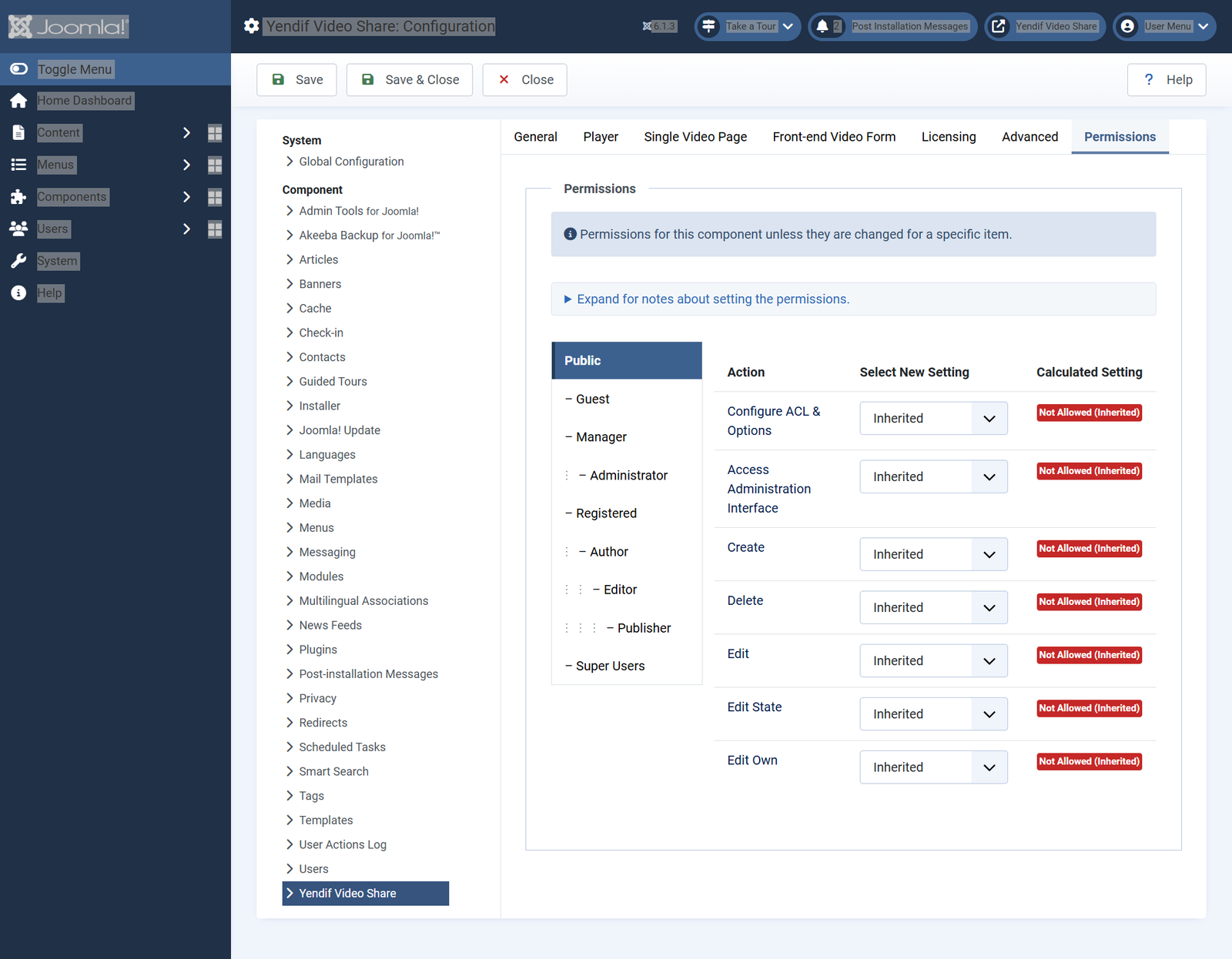Screen dimensions: 1232x959
Task: Open Home Dashboard house icon
Action: coord(18,101)
